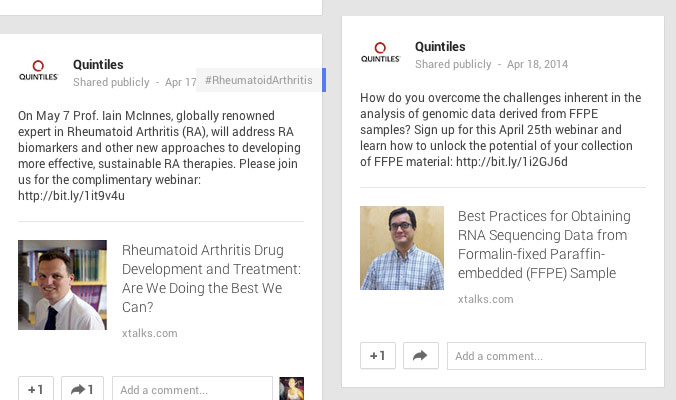Click the Apr 18, 2014 post timestamp
The width and height of the screenshot is (676, 400).
coord(537,64)
